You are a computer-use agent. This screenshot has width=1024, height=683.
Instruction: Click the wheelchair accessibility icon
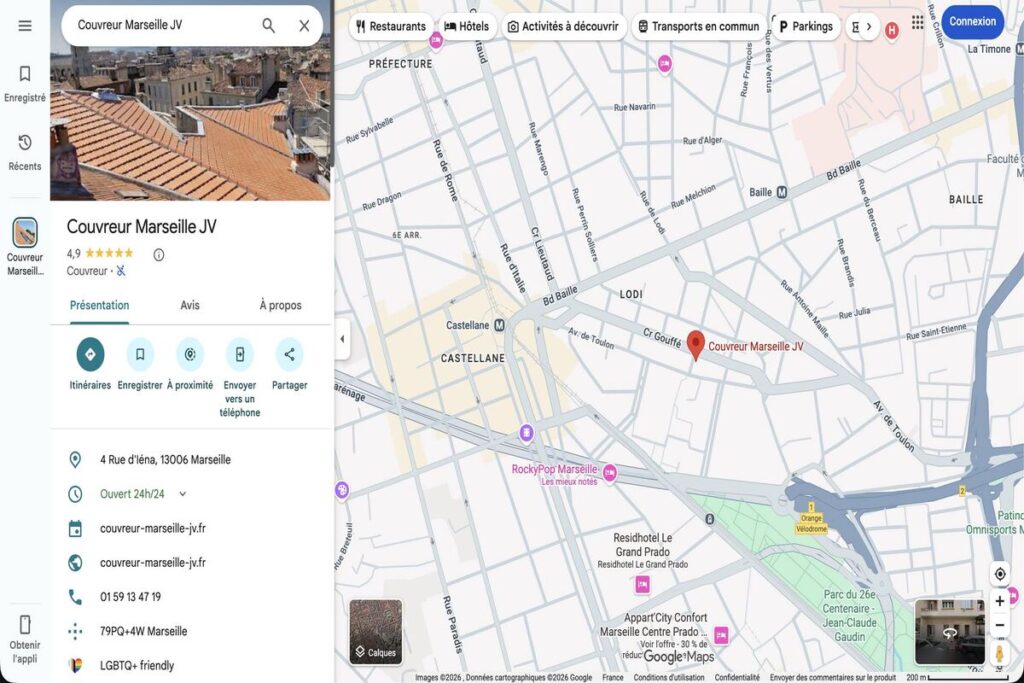121,270
